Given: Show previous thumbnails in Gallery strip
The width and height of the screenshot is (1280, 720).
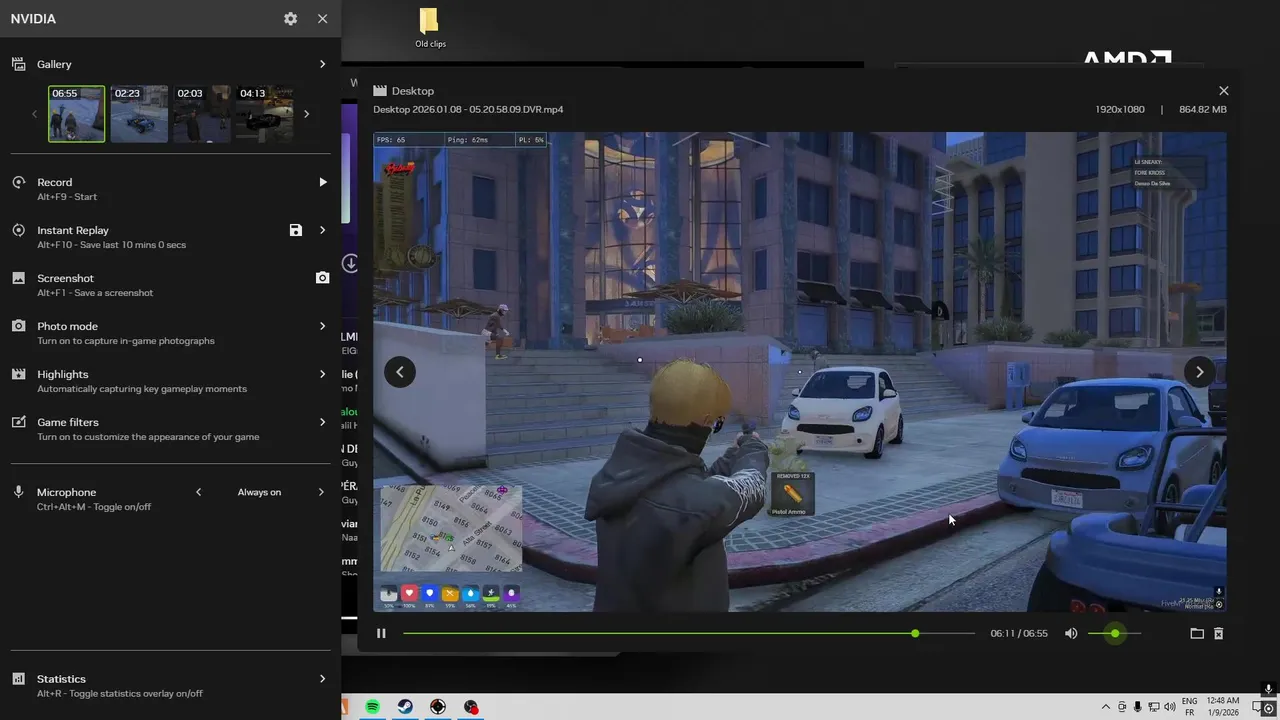Looking at the screenshot, I should pos(34,114).
